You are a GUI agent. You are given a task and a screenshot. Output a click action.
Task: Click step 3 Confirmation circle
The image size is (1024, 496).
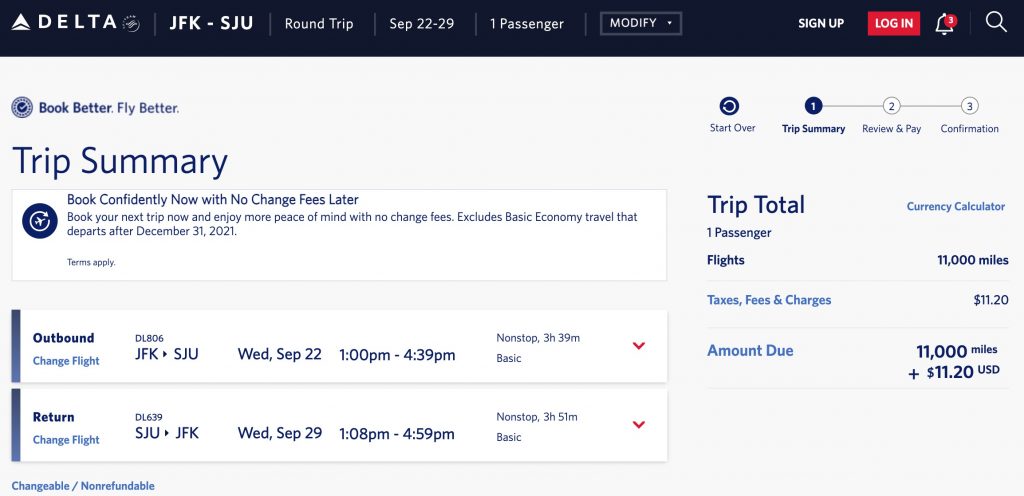point(969,106)
